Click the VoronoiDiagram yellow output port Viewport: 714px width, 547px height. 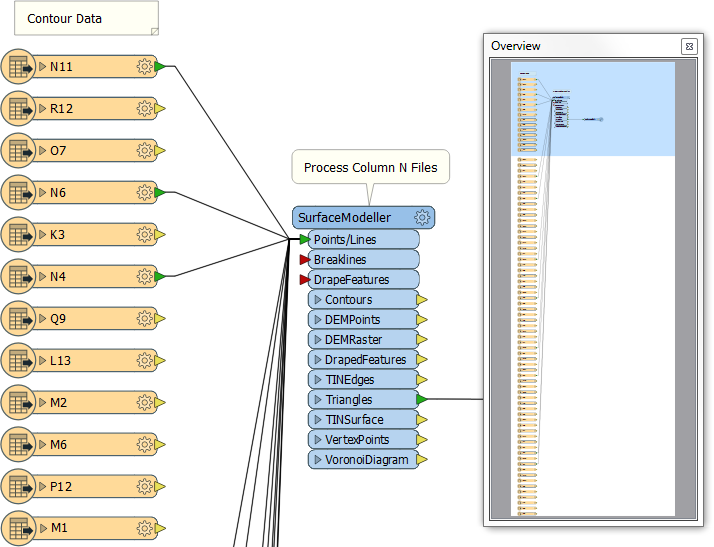[422, 460]
